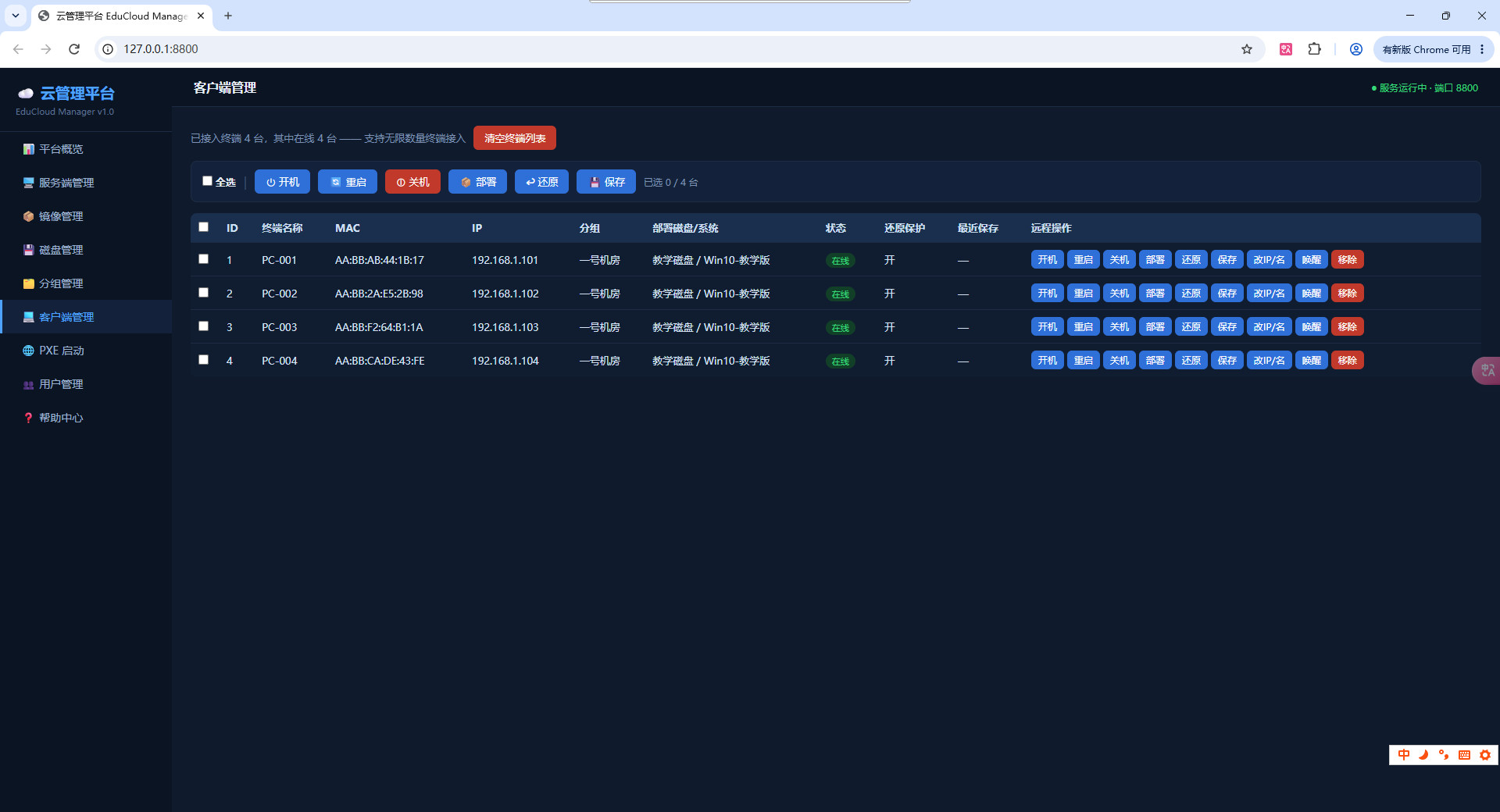Click row 关机 for PC-003

coord(1120,327)
